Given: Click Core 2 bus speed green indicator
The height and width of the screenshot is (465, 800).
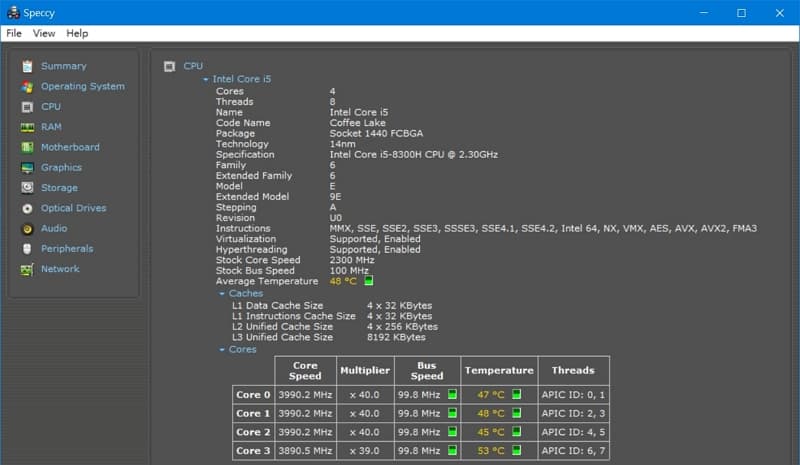Looking at the screenshot, I should pyautogui.click(x=452, y=432).
